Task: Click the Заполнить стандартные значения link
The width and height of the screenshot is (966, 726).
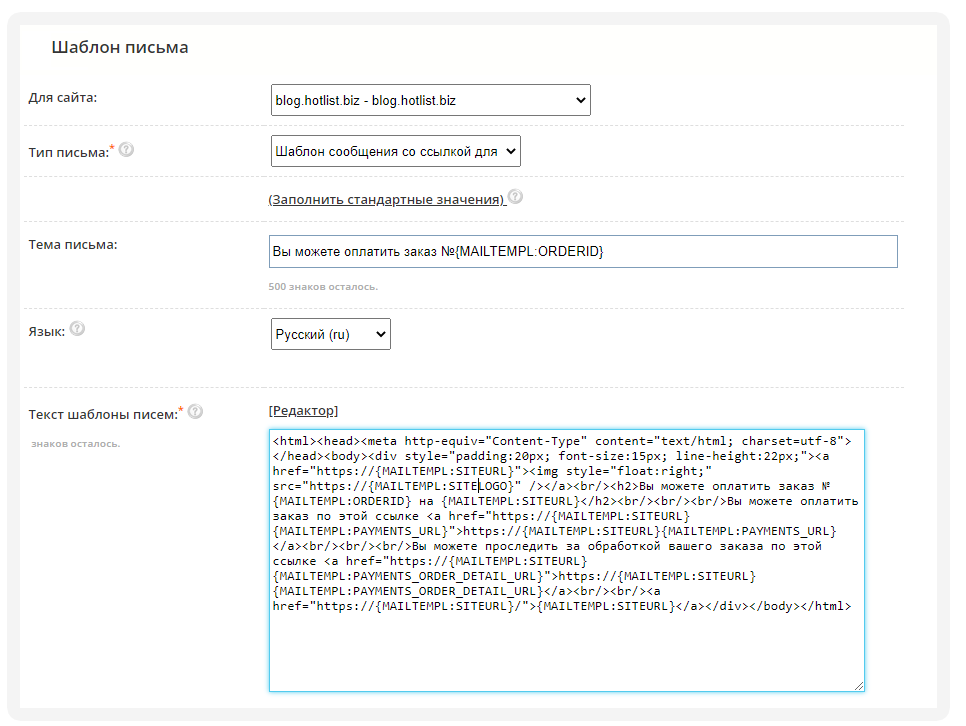Action: (386, 199)
